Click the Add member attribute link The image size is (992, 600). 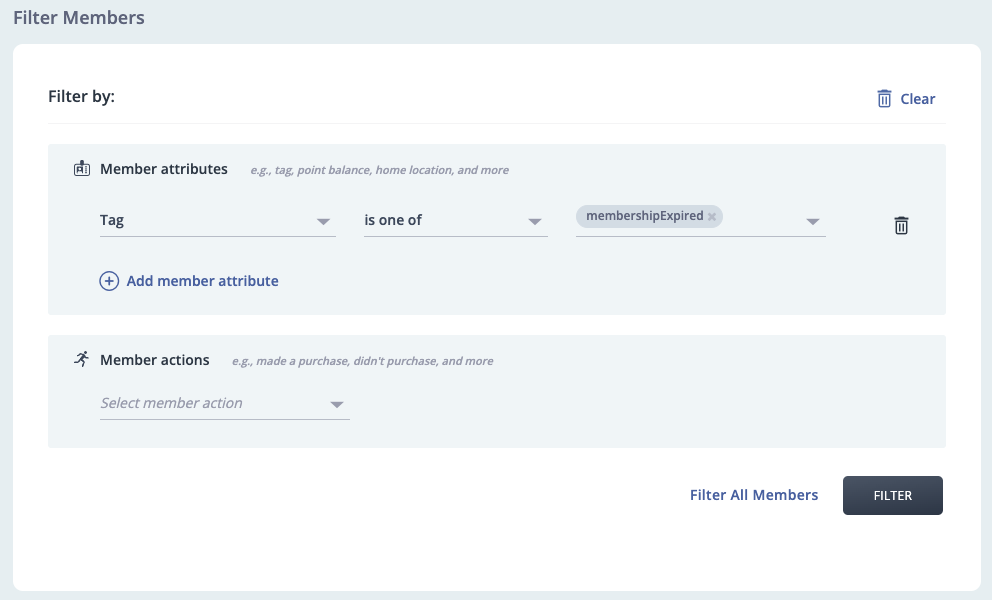click(202, 281)
